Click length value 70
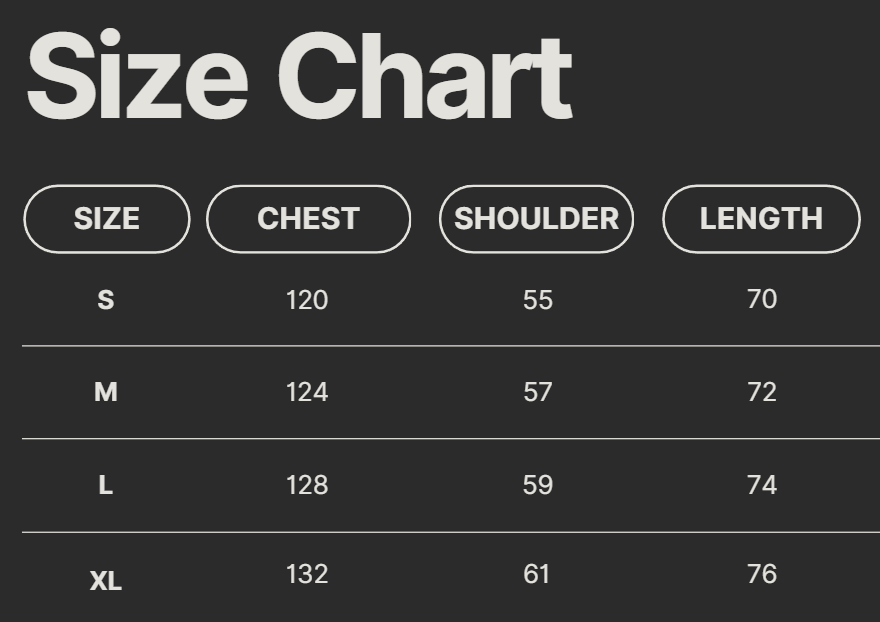 click(x=762, y=299)
